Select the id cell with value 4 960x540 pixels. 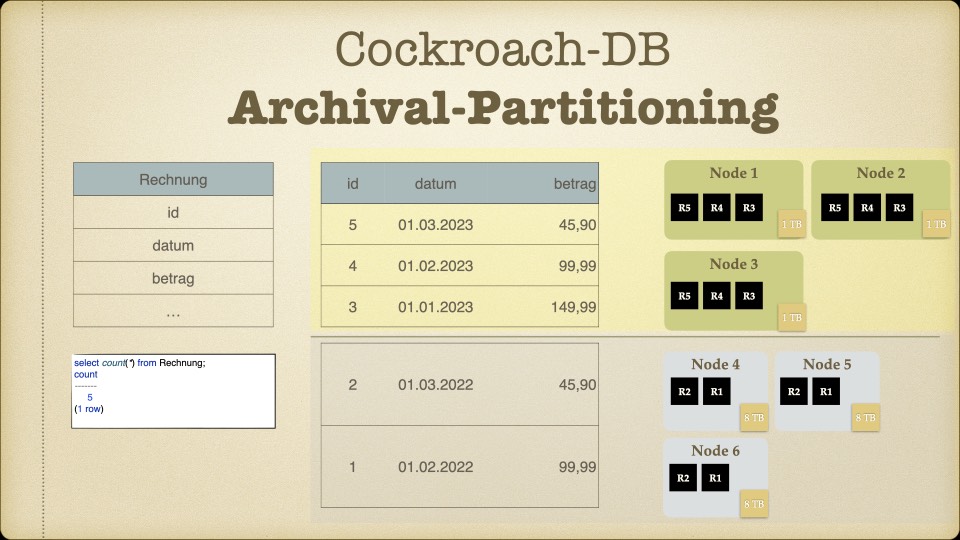point(353,266)
